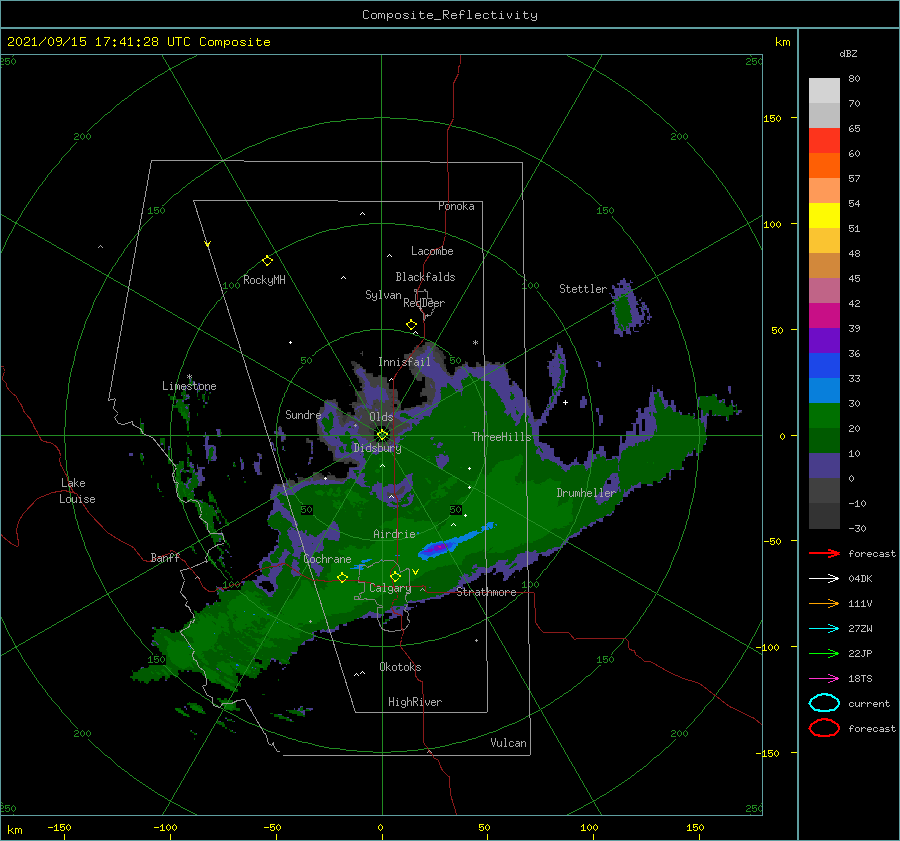The height and width of the screenshot is (841, 900).
Task: Click the Drumheller label
Action: pos(586,493)
